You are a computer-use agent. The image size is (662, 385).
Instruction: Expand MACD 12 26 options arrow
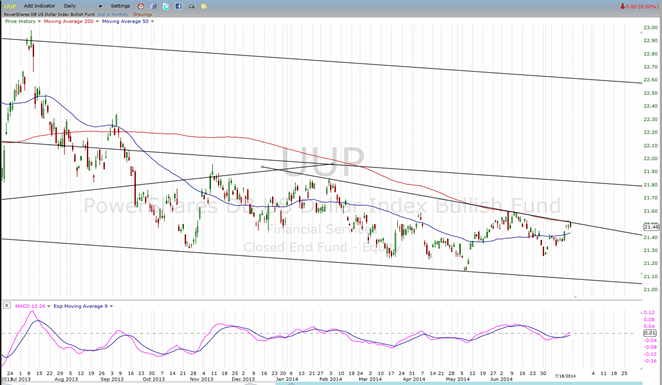coord(49,306)
